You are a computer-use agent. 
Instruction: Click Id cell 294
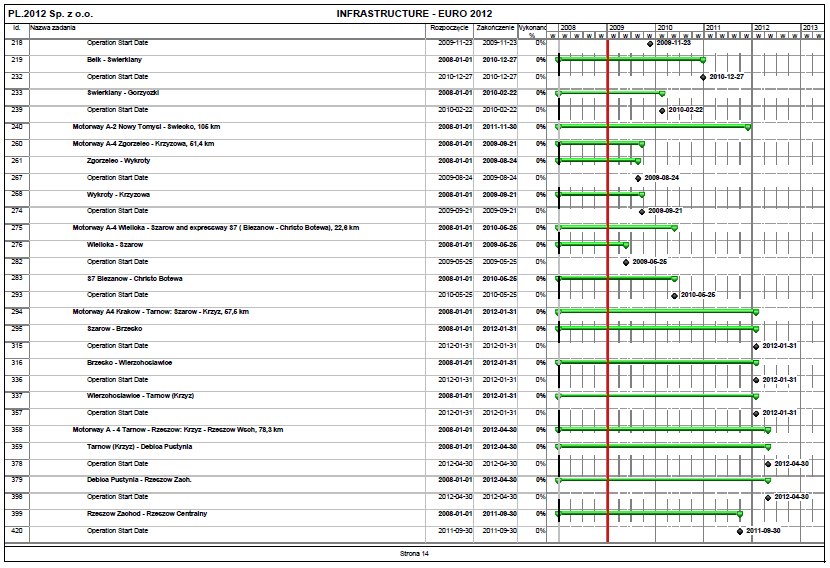17,311
